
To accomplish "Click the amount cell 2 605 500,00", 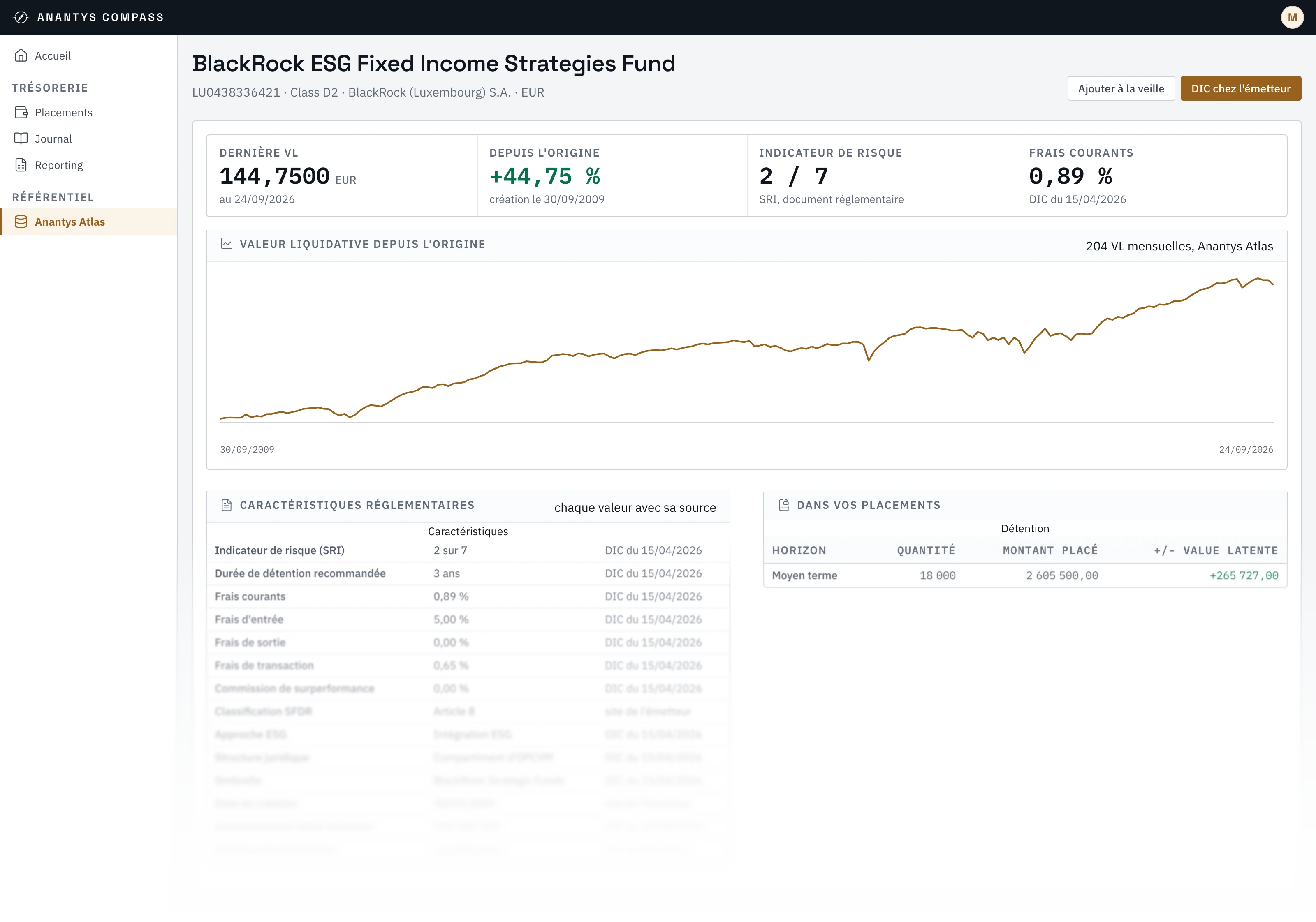I will tap(1062, 576).
